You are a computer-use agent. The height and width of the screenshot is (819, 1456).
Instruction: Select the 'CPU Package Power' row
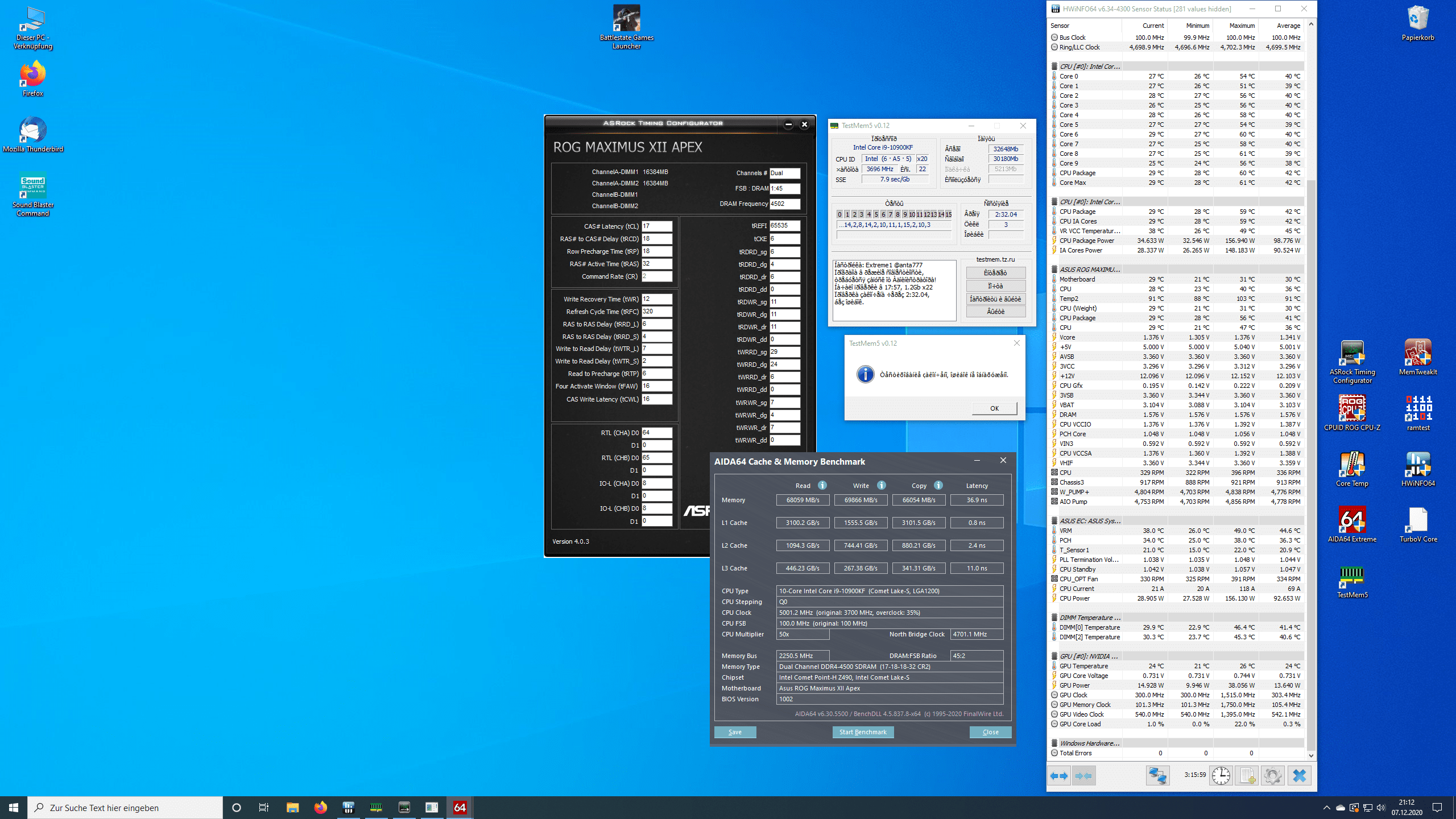pyautogui.click(x=1176, y=241)
